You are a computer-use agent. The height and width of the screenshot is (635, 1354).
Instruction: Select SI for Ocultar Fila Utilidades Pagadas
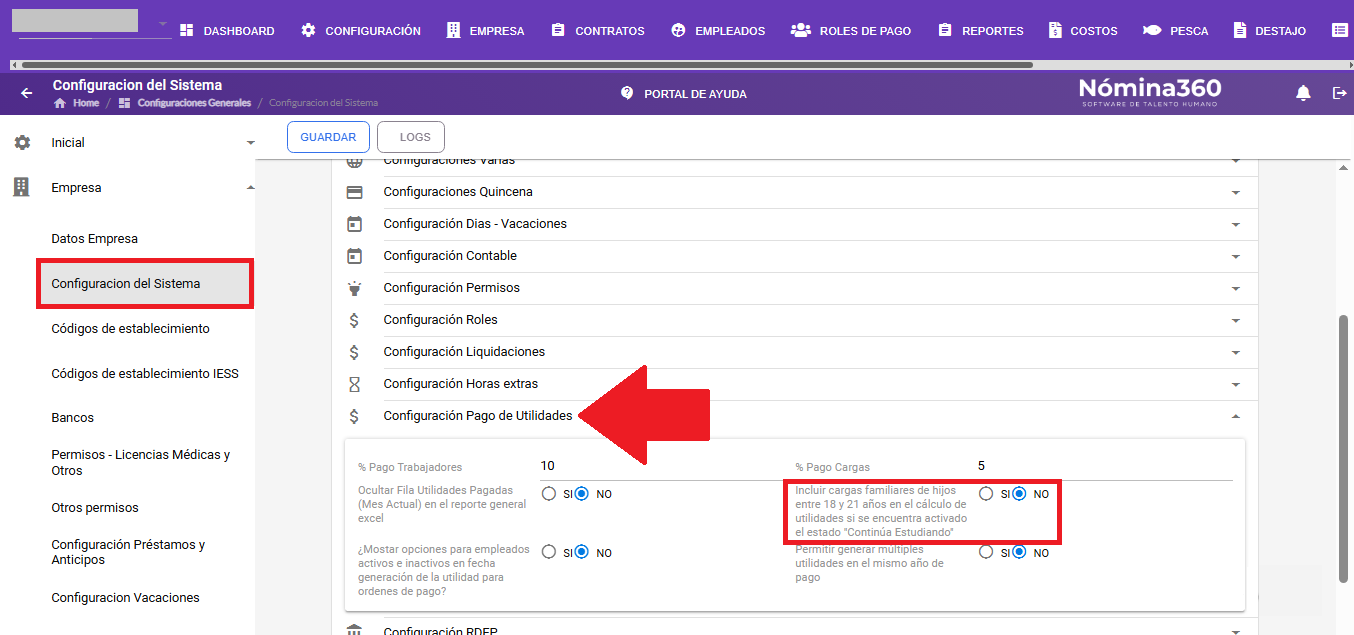[x=549, y=494]
